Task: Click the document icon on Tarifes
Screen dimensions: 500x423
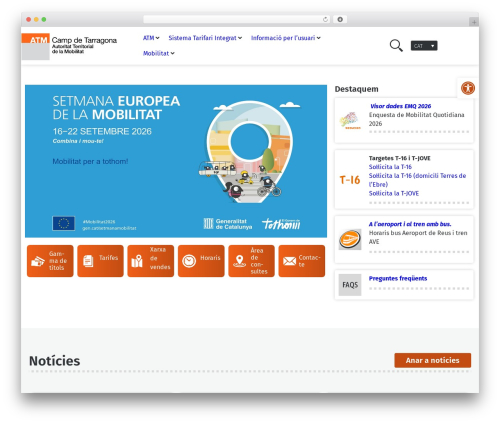Action: click(x=88, y=261)
